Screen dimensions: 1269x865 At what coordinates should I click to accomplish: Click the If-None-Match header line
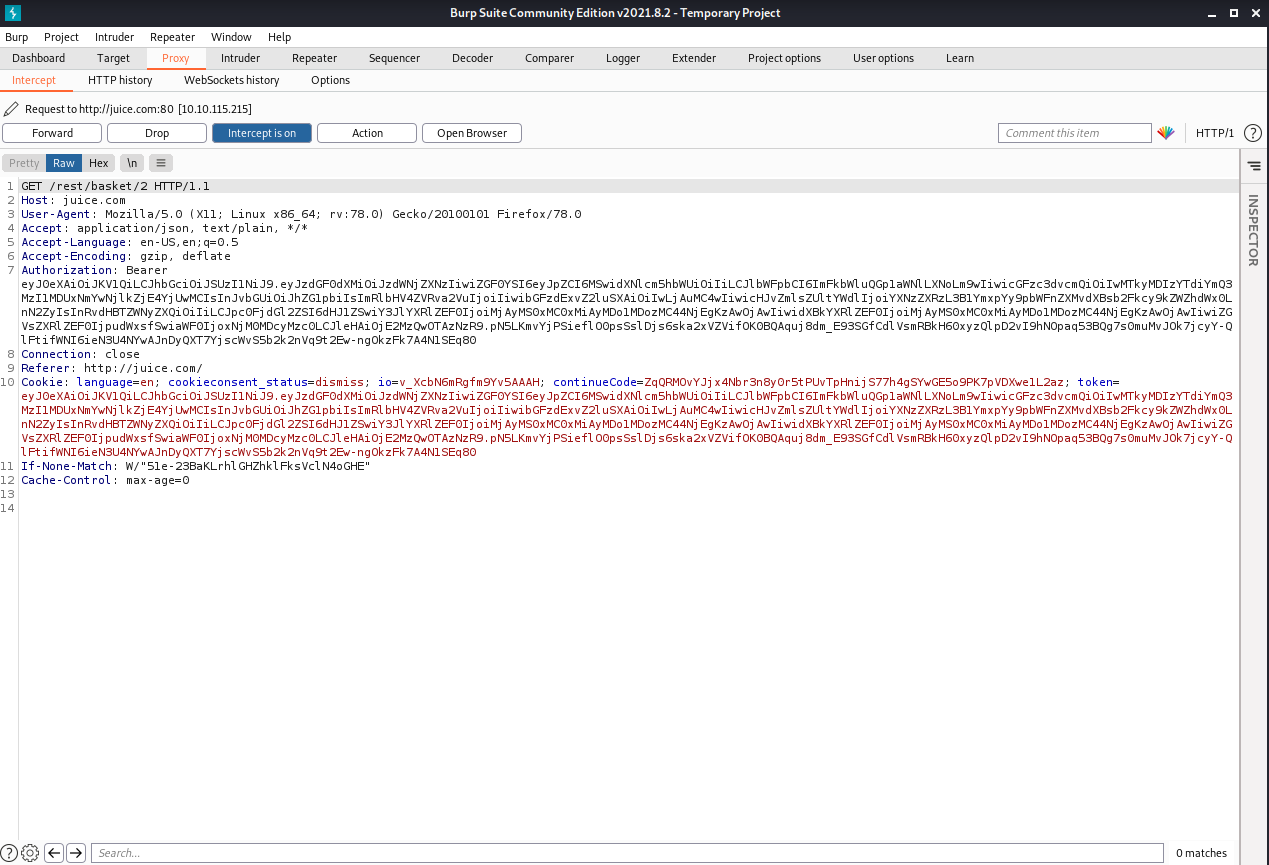[196, 466]
